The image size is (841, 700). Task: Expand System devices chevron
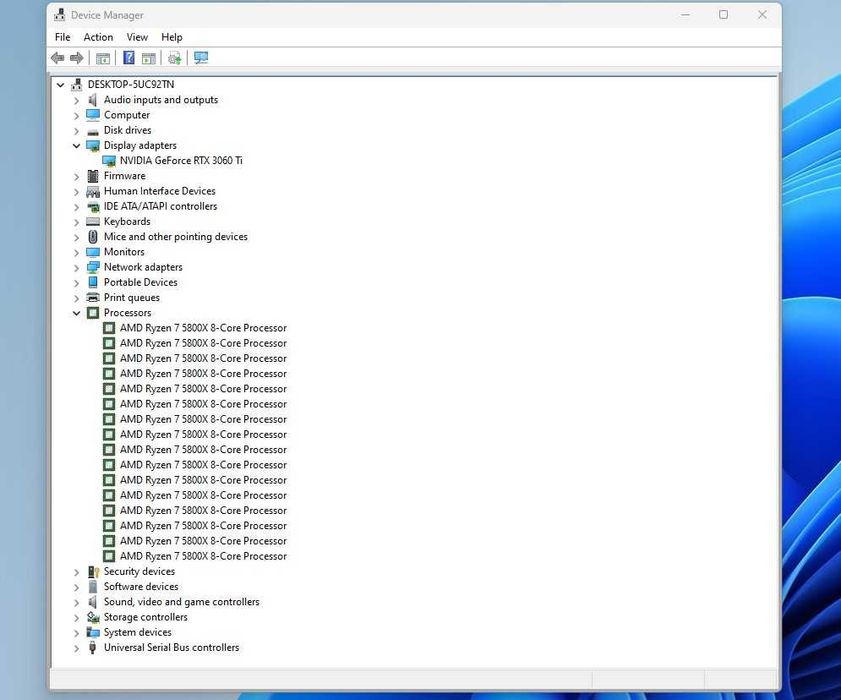76,633
